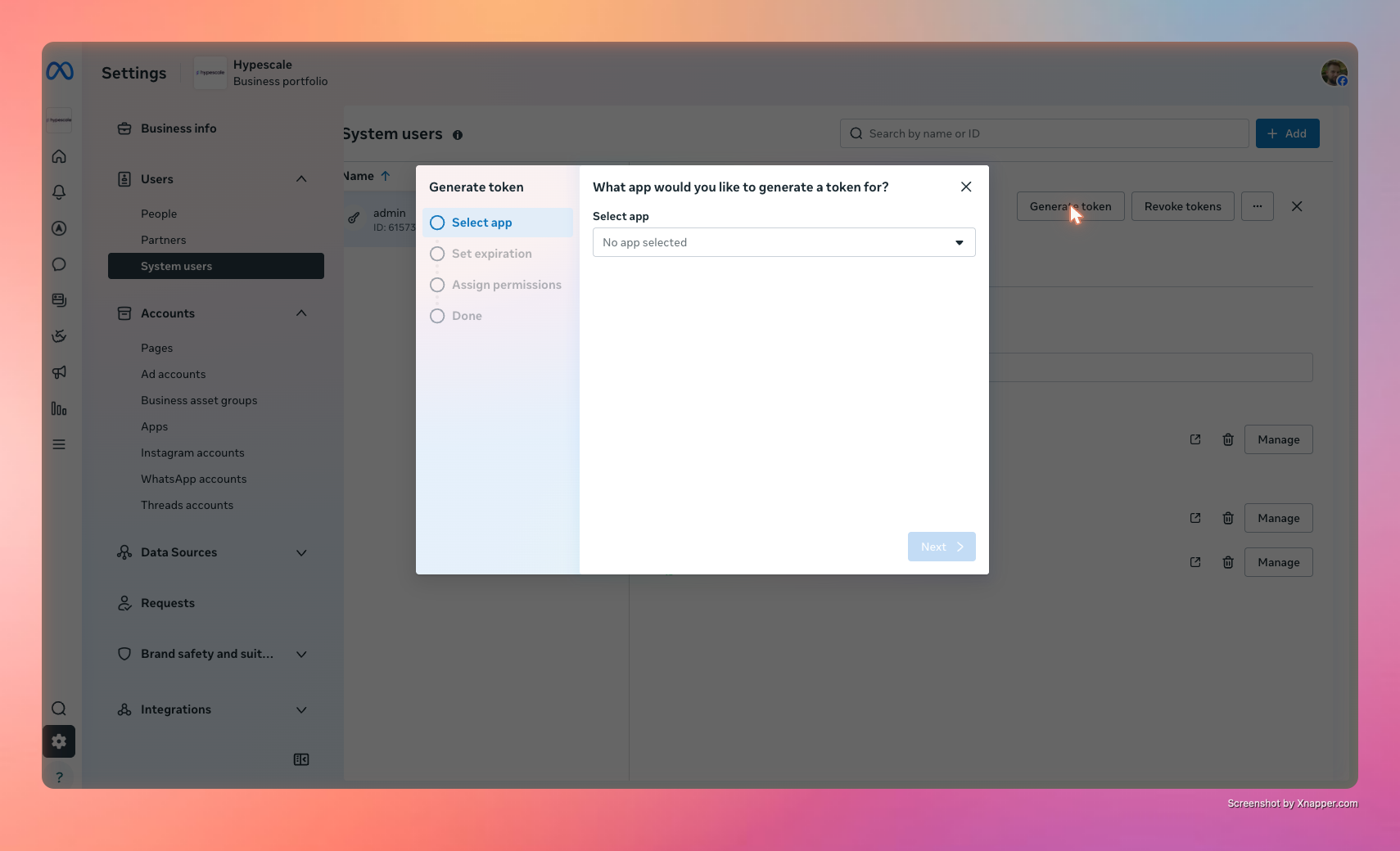Expand the Data Sources section
Screen dimensions: 1400x851
[x=301, y=552]
